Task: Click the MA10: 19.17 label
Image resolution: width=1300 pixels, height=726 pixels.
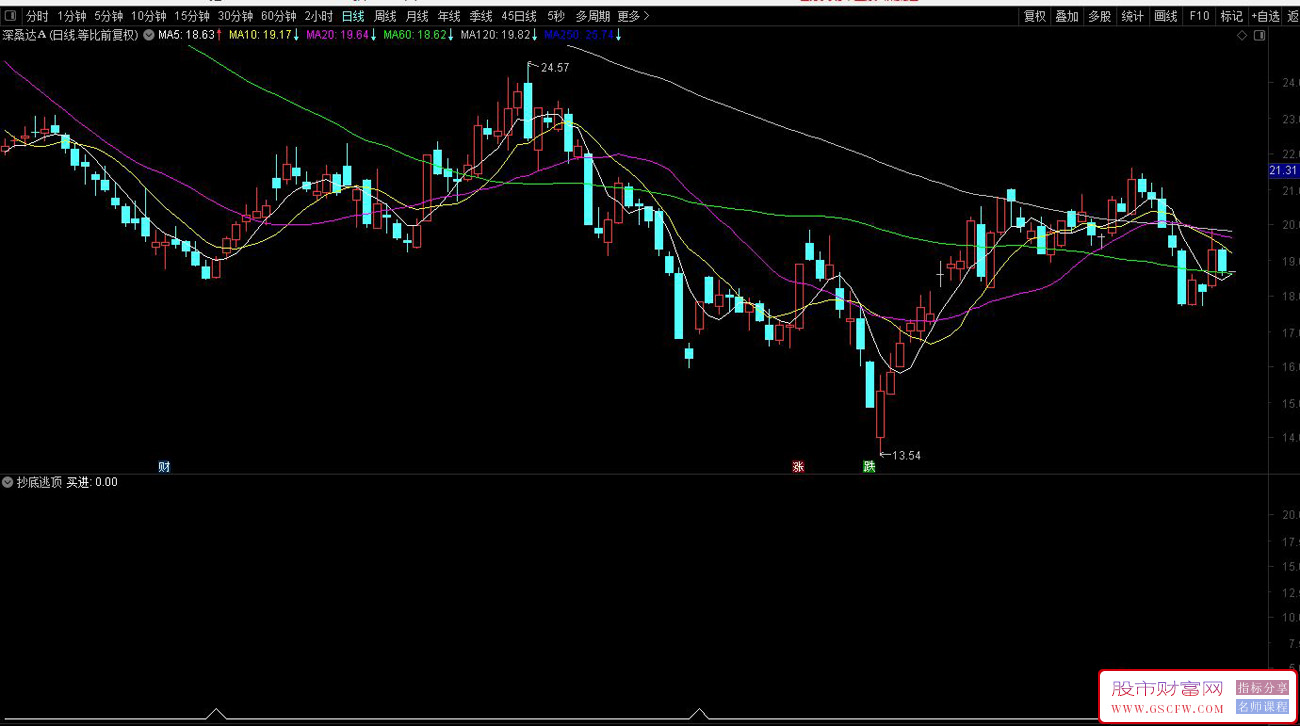Action: pos(260,35)
